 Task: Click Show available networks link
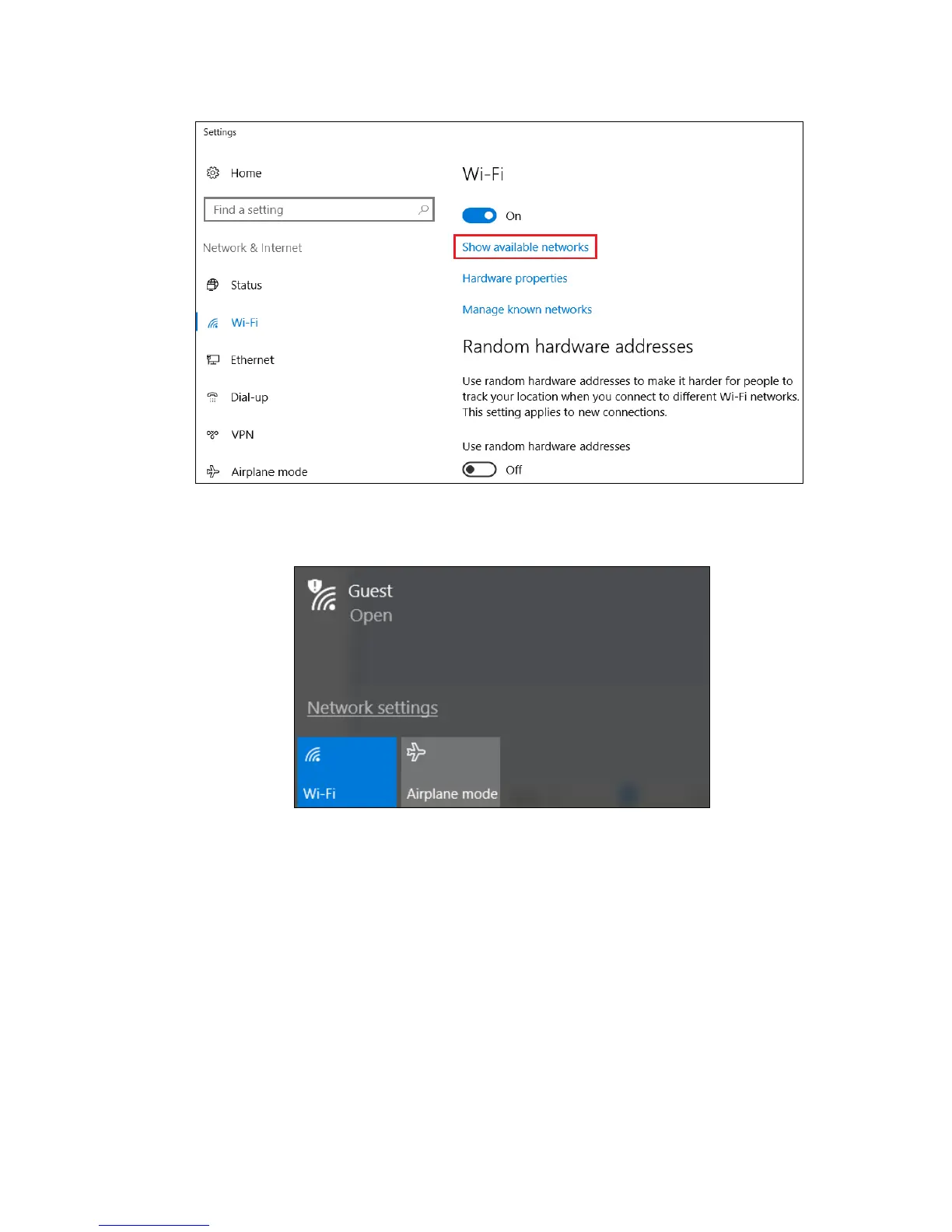525,247
